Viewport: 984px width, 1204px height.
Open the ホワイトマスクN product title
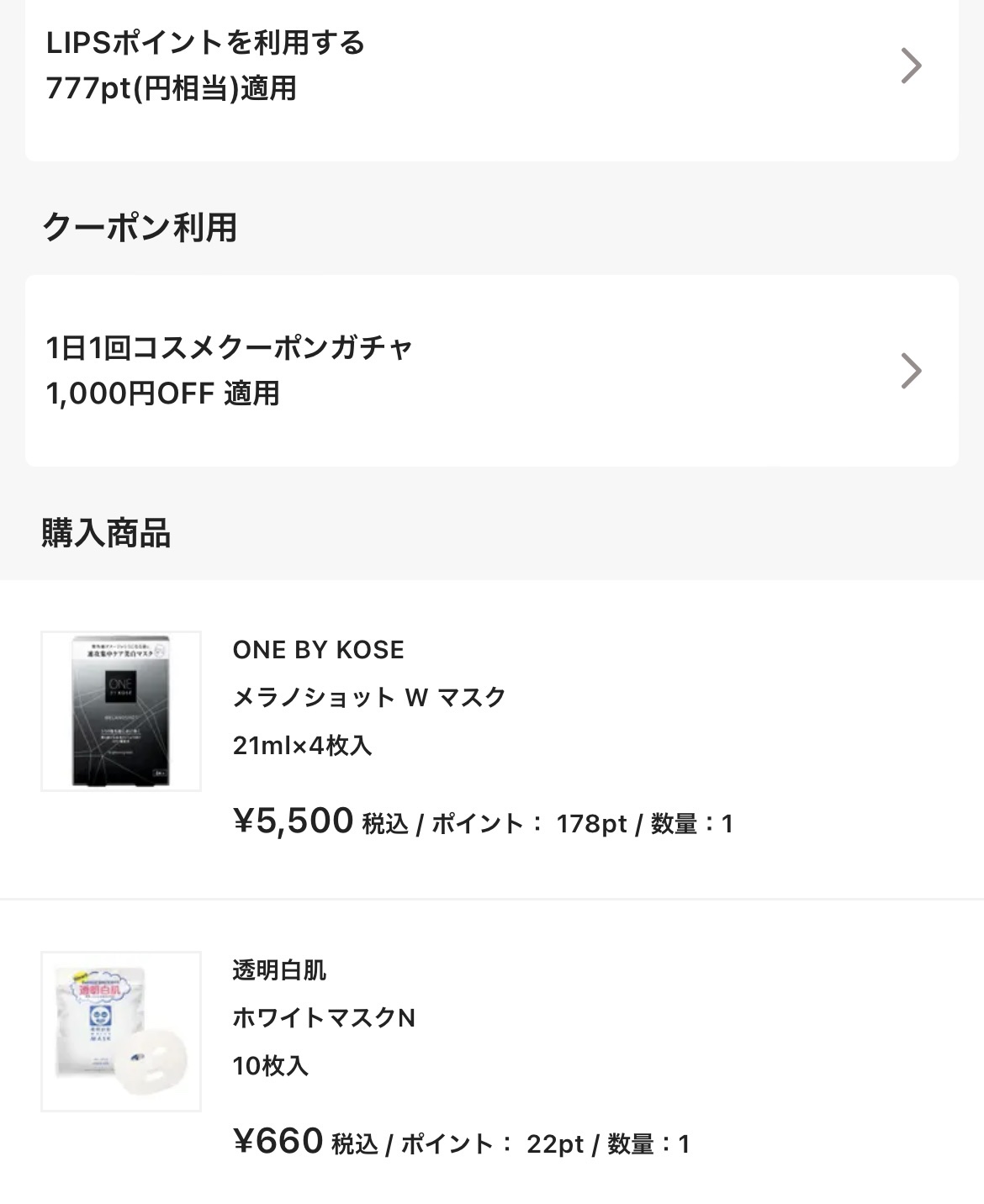click(x=324, y=1018)
